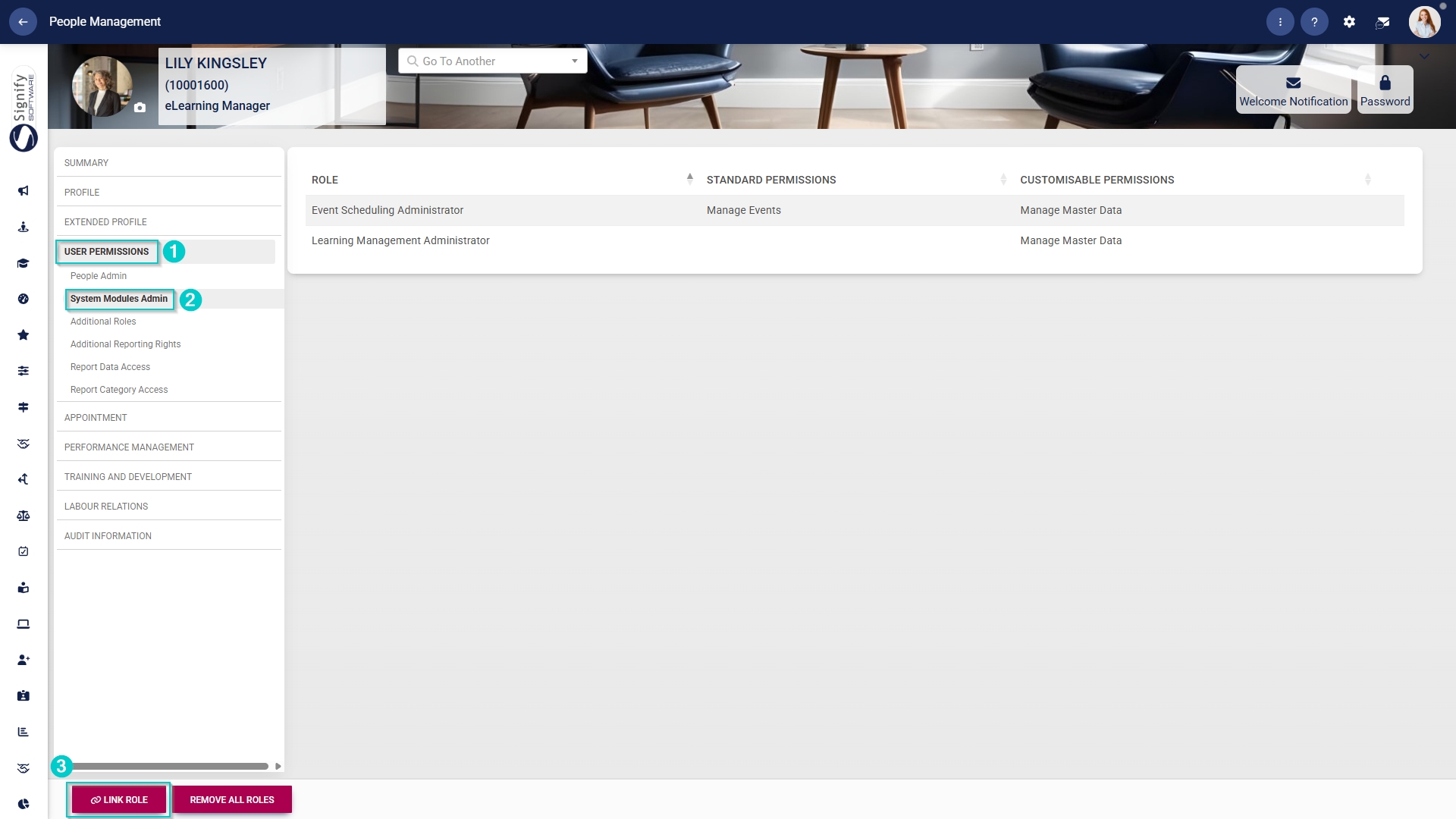Click Lily Kingsley's profile photo

coord(102,86)
